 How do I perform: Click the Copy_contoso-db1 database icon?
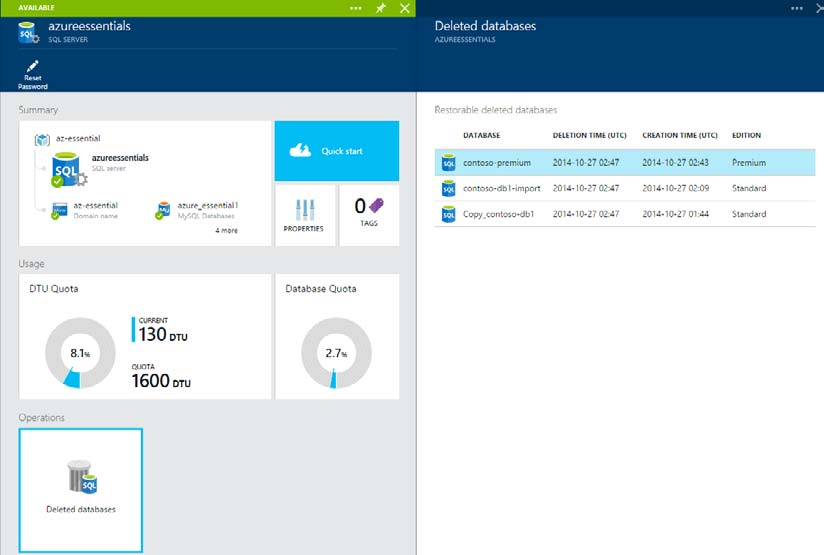(449, 214)
